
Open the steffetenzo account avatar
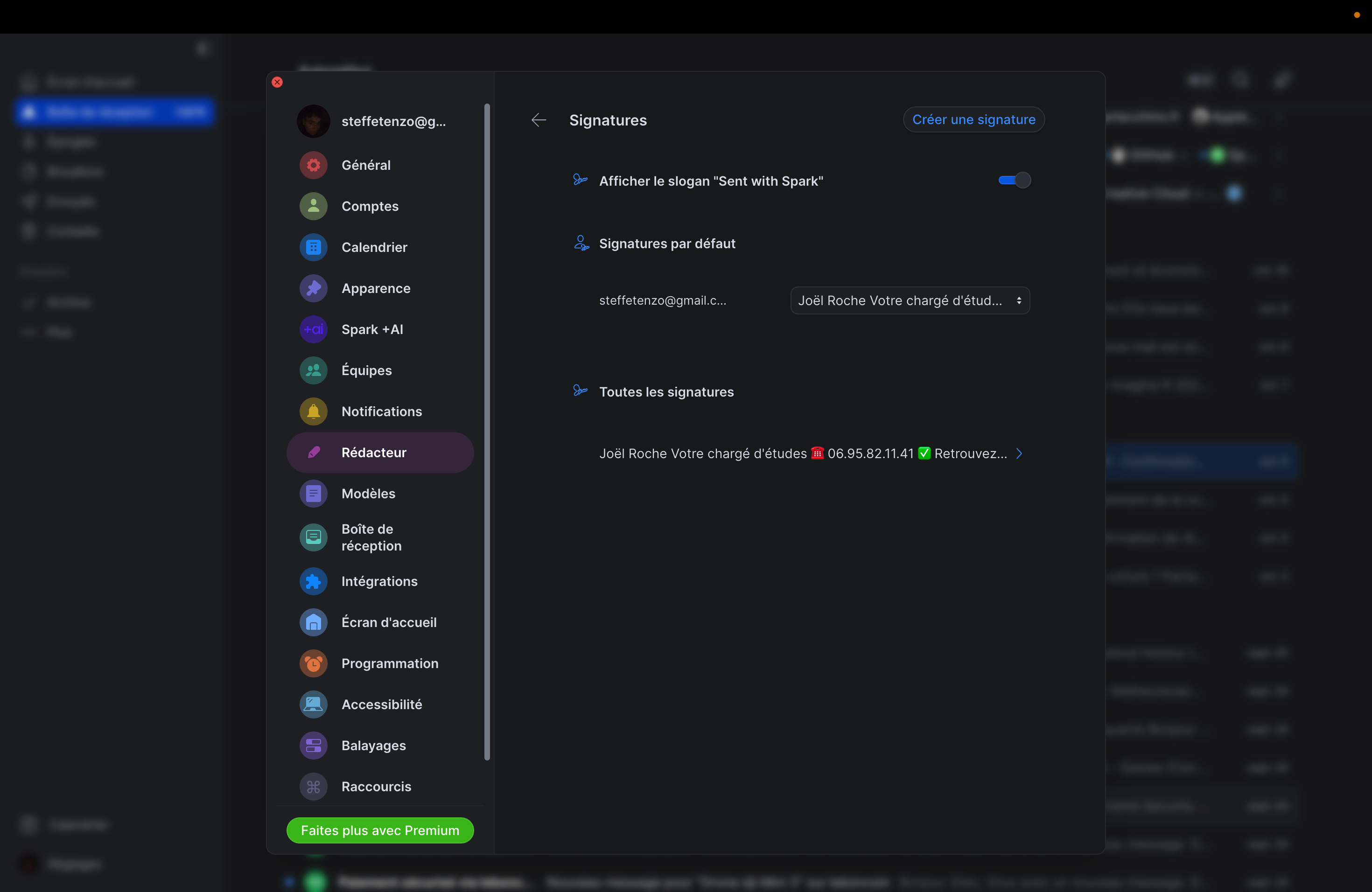(x=313, y=121)
